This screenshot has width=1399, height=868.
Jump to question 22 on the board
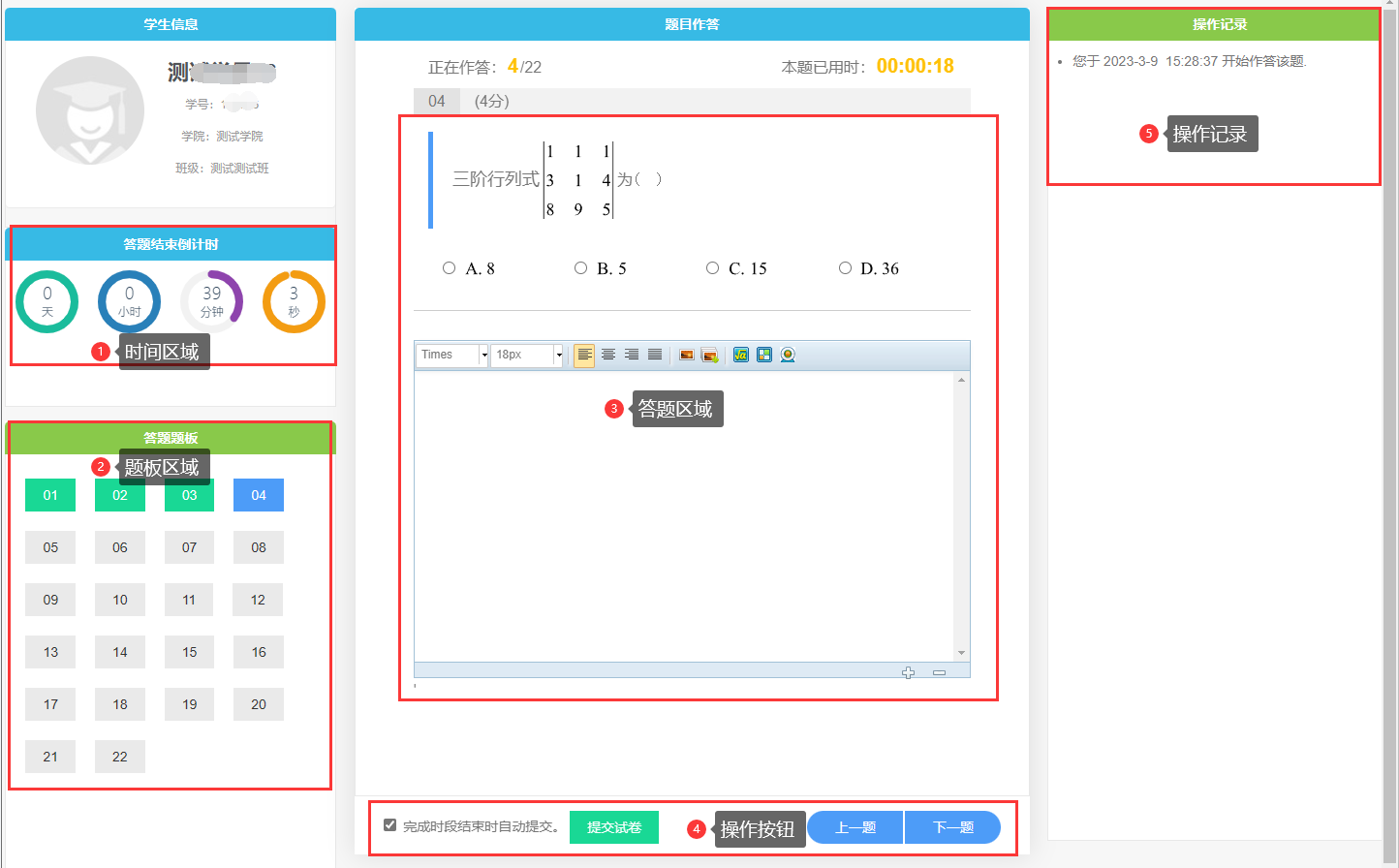[120, 757]
